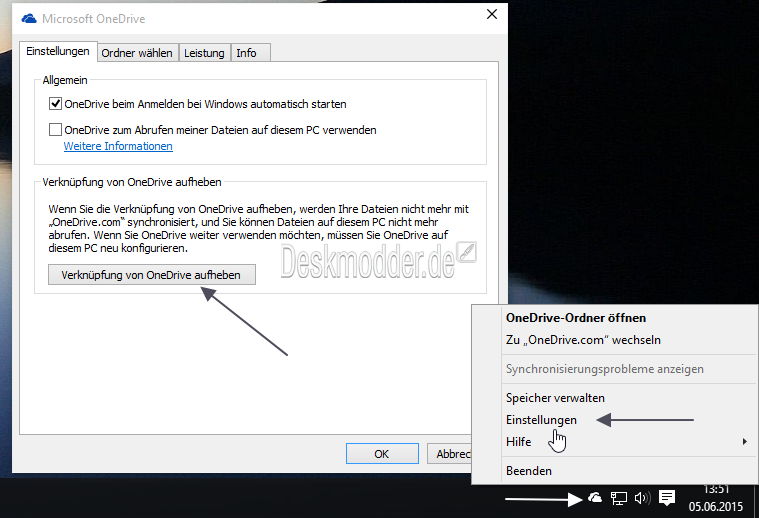Switch to the Ordner wählen tab

(x=137, y=53)
